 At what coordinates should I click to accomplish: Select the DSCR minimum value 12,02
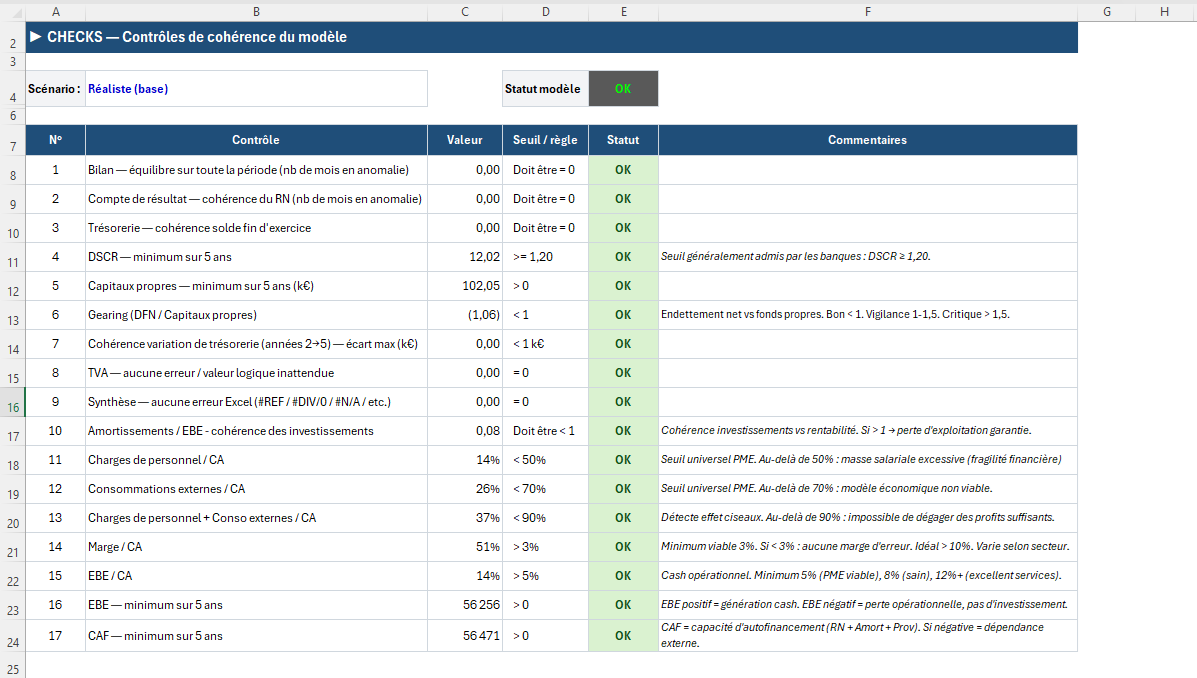pyautogui.click(x=465, y=256)
